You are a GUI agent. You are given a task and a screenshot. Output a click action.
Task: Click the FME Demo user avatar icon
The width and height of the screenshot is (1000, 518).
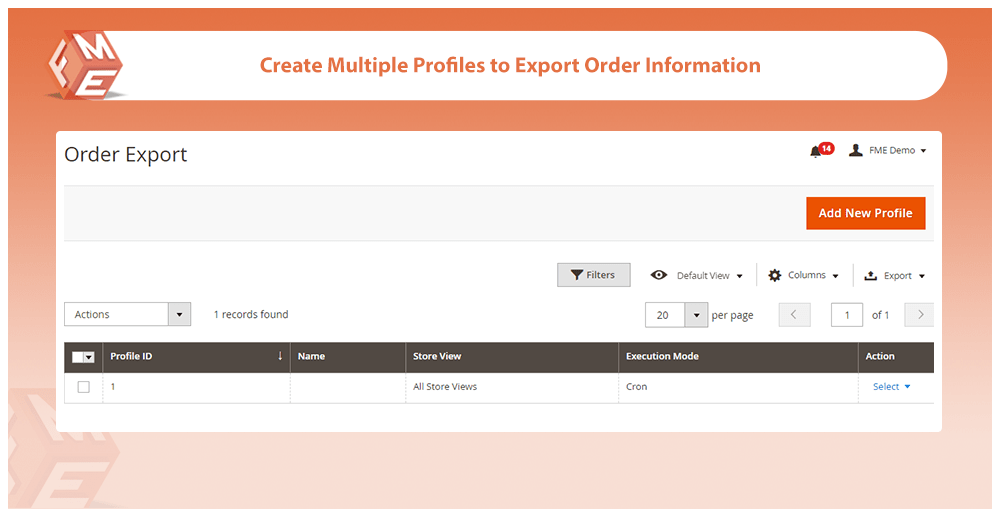(x=855, y=150)
